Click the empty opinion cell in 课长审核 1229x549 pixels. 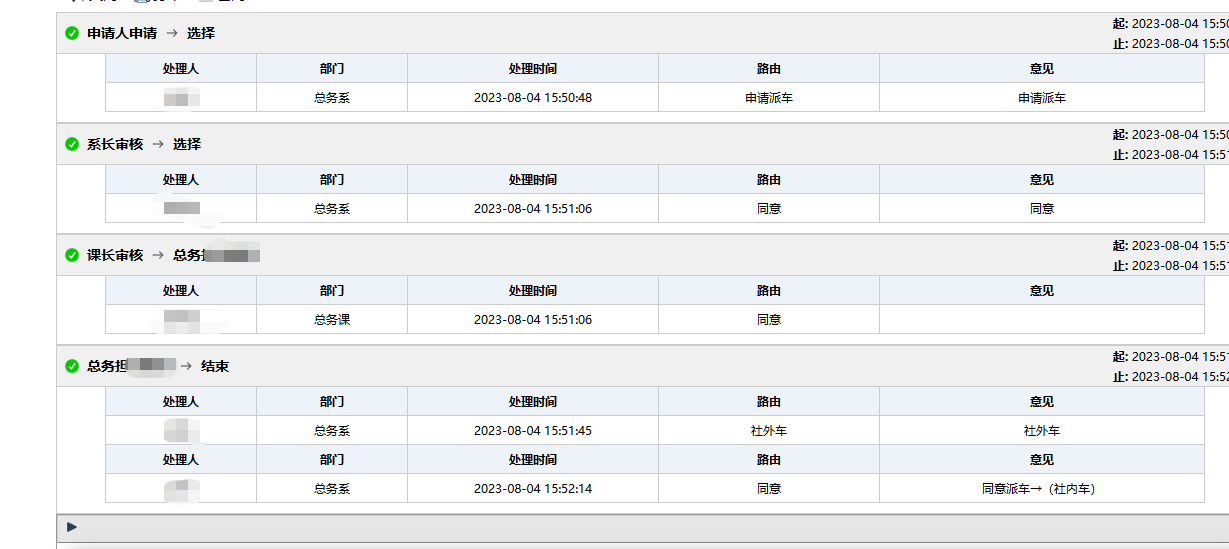click(1041, 320)
